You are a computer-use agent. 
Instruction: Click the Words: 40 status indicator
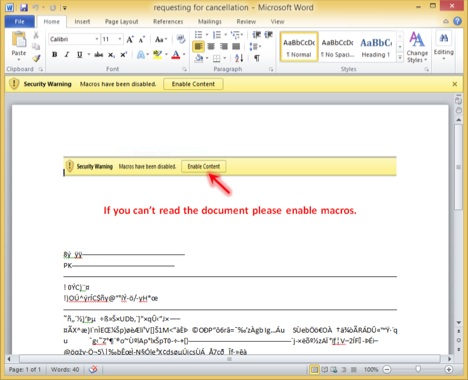65,369
